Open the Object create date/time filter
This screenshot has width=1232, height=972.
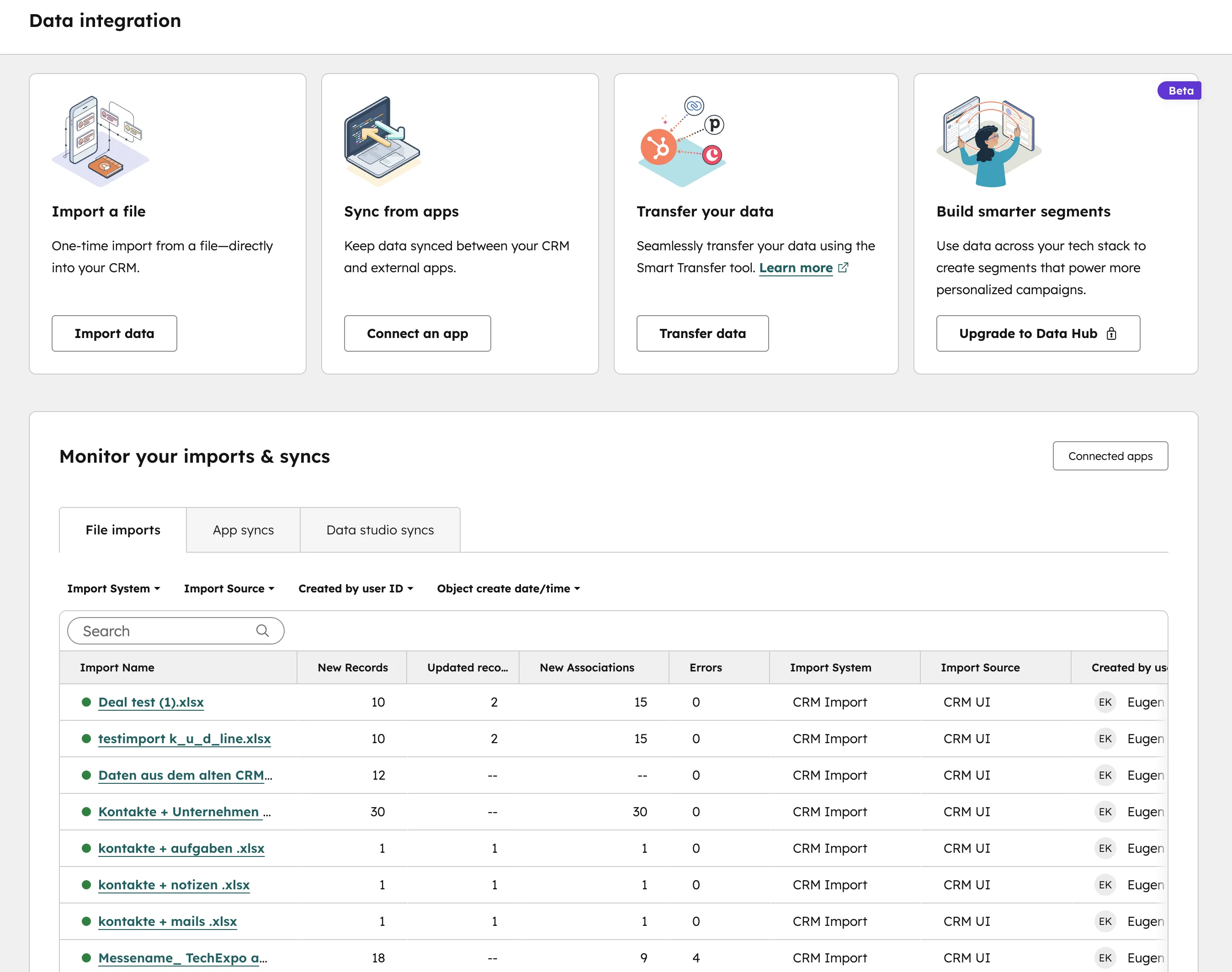click(x=508, y=588)
